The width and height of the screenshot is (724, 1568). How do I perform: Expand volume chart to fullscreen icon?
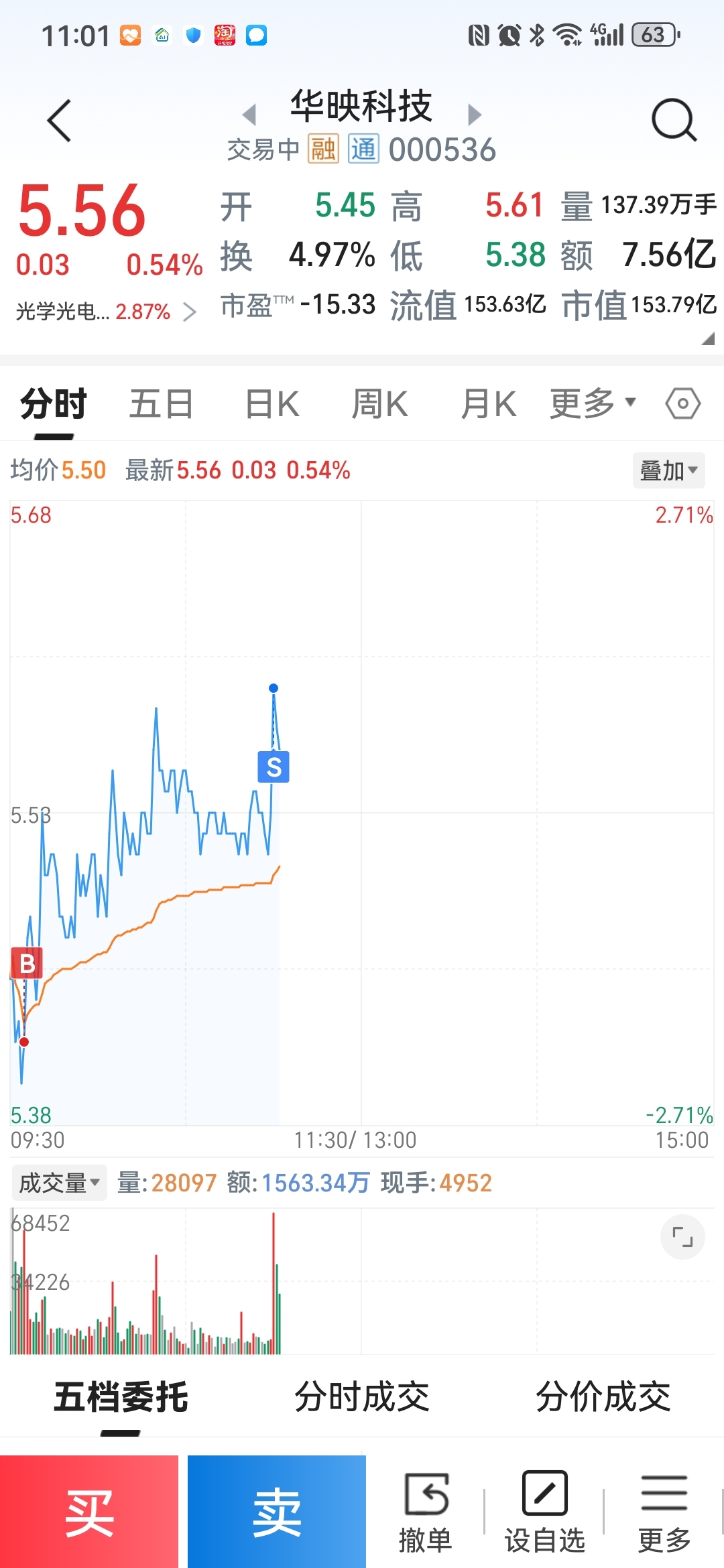[682, 1237]
